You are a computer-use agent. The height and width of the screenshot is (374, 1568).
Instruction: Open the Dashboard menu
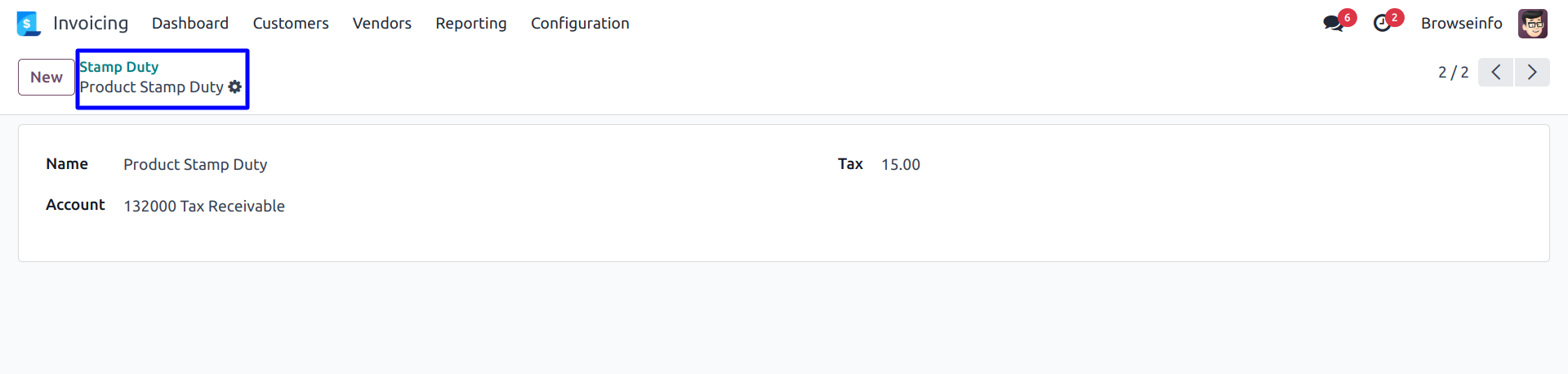click(x=190, y=24)
